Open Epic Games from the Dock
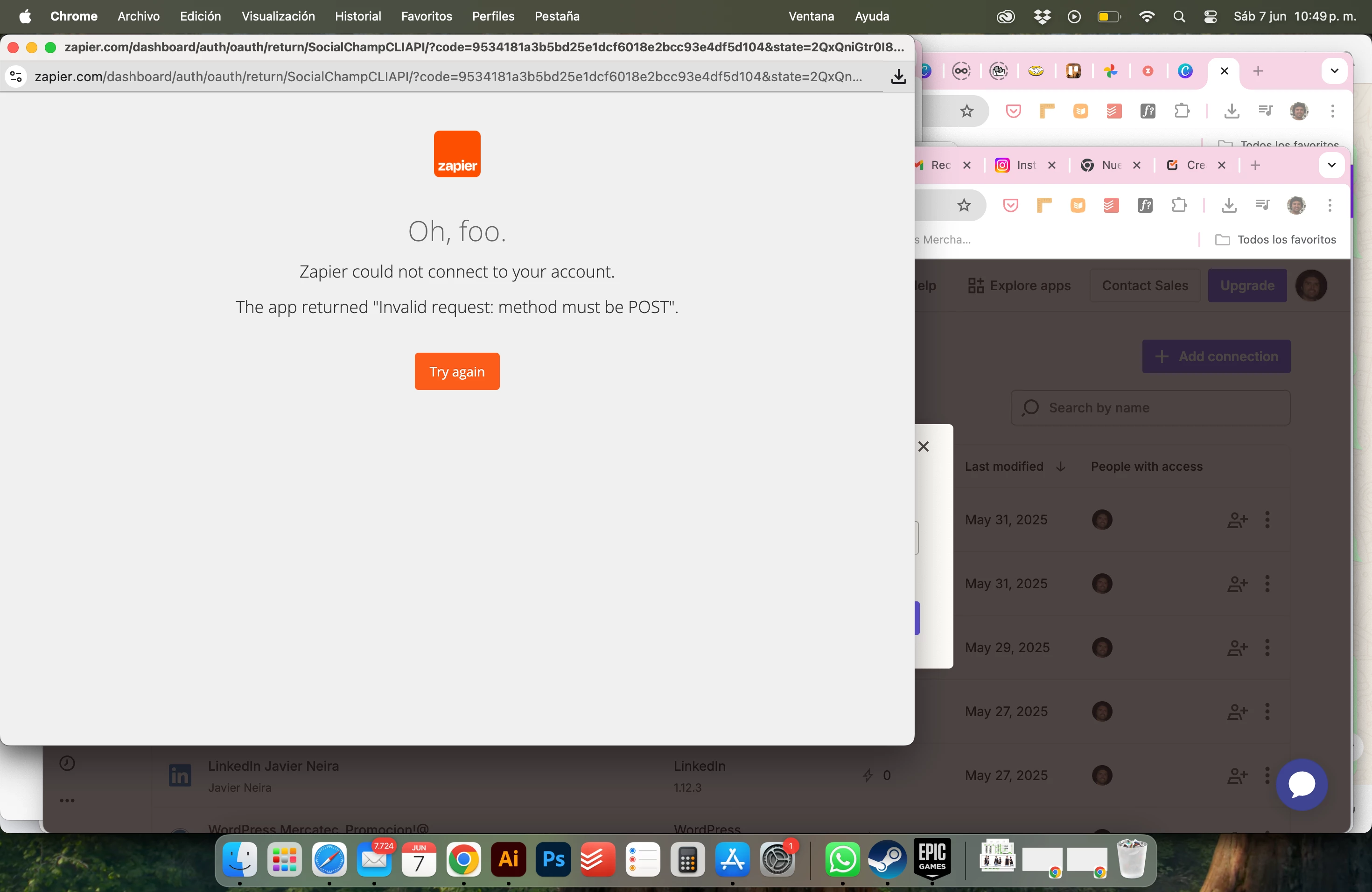This screenshot has width=1372, height=892. point(932,859)
